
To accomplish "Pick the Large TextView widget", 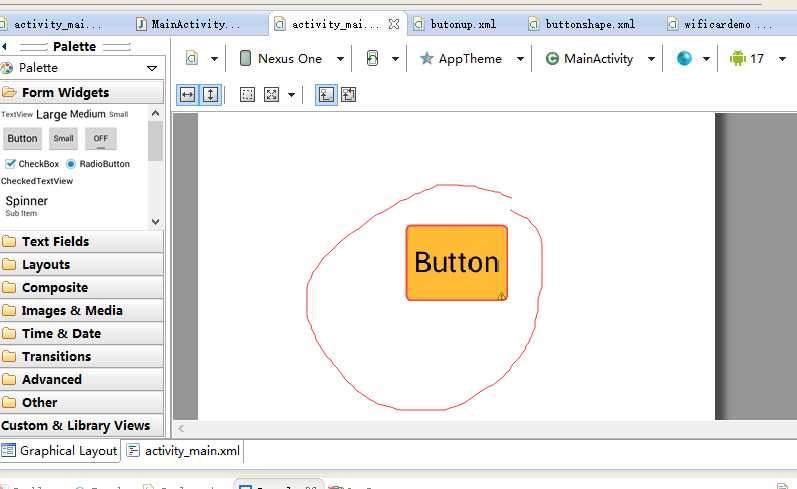I will click(51, 114).
